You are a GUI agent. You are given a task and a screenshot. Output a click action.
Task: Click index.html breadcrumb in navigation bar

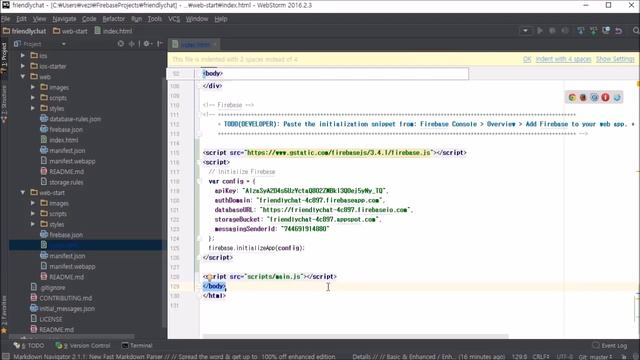(x=113, y=31)
